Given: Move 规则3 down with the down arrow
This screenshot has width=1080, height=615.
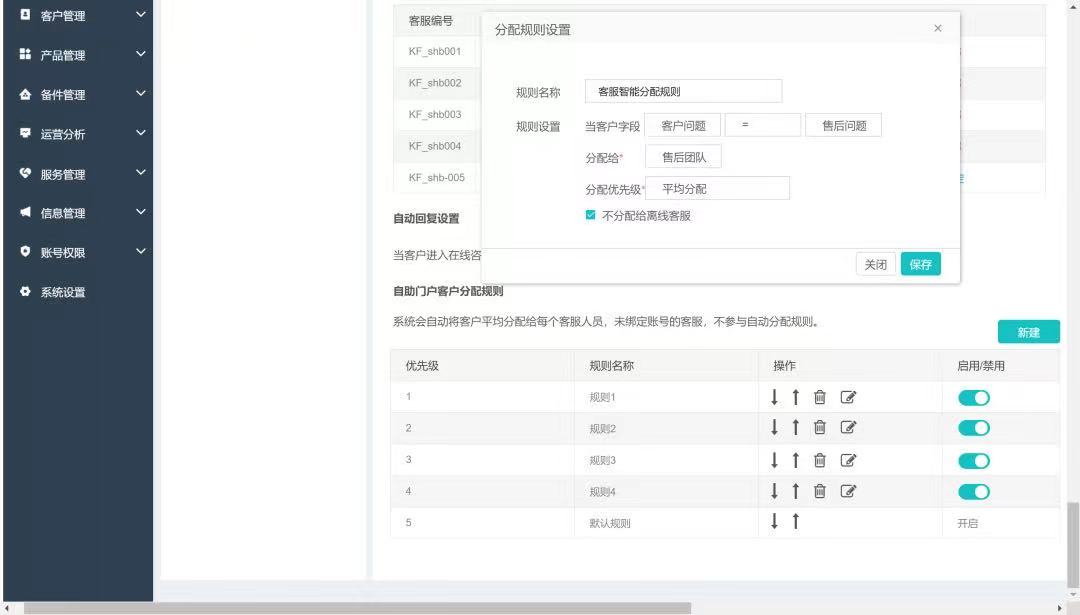Looking at the screenshot, I should (x=774, y=461).
